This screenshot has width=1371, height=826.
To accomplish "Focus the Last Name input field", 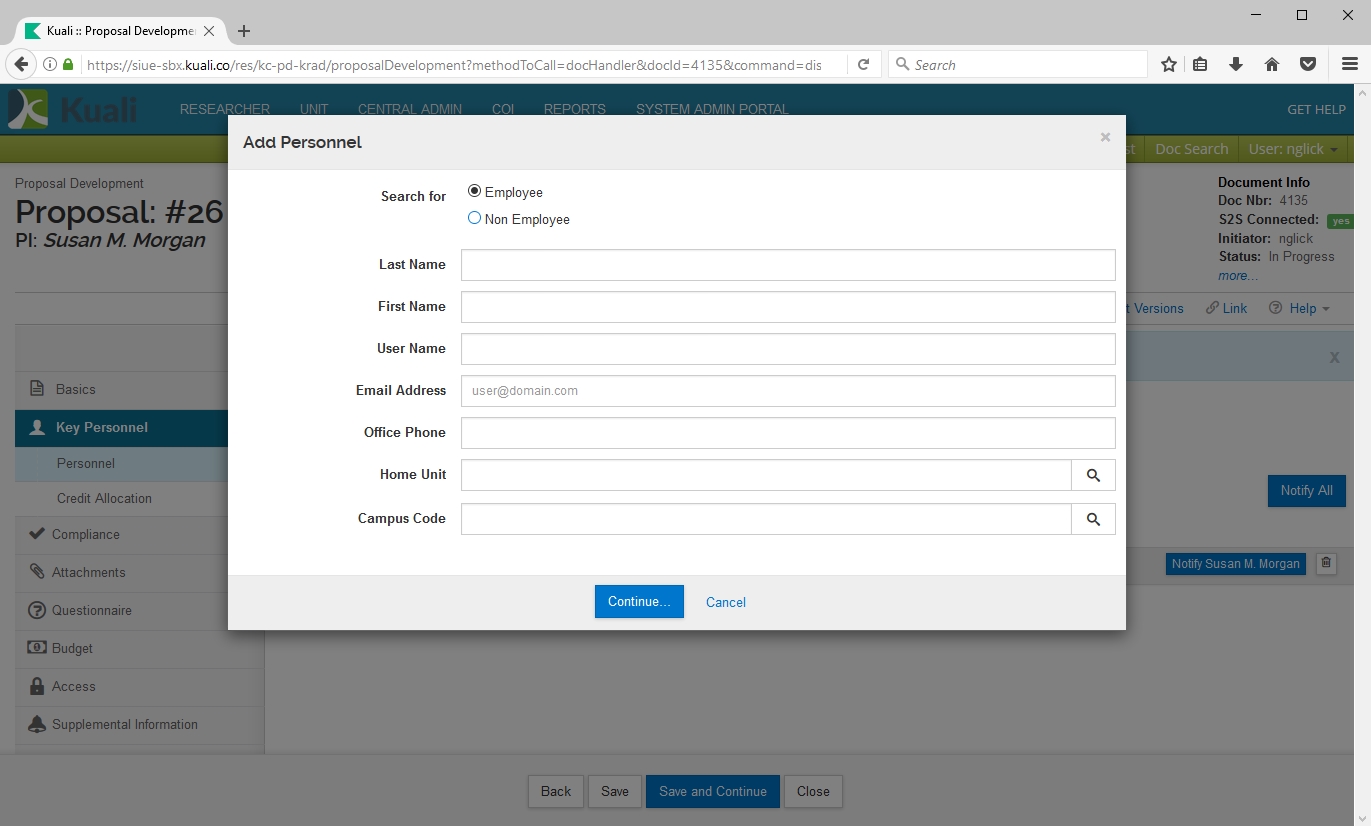I will (x=787, y=265).
